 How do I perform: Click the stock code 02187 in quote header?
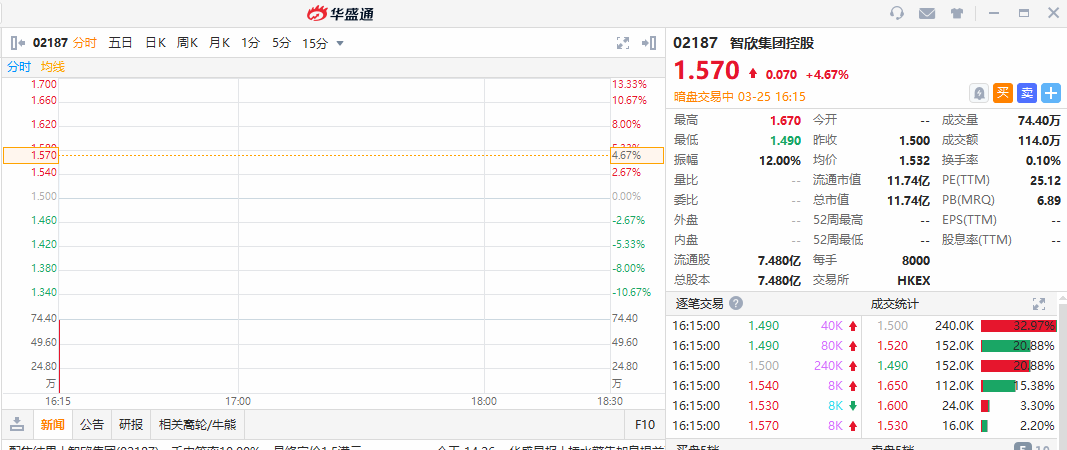coord(695,43)
